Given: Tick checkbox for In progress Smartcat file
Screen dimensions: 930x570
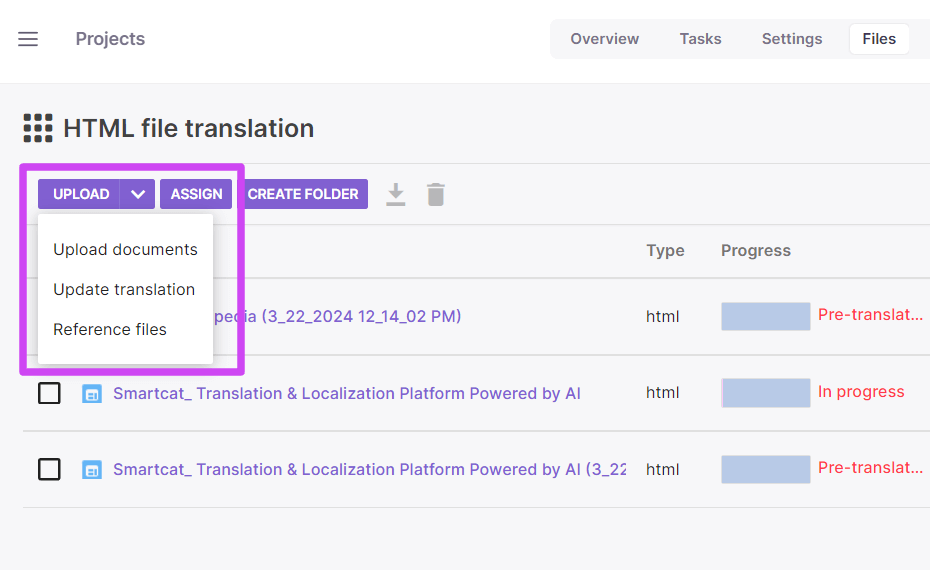Looking at the screenshot, I should [x=49, y=393].
